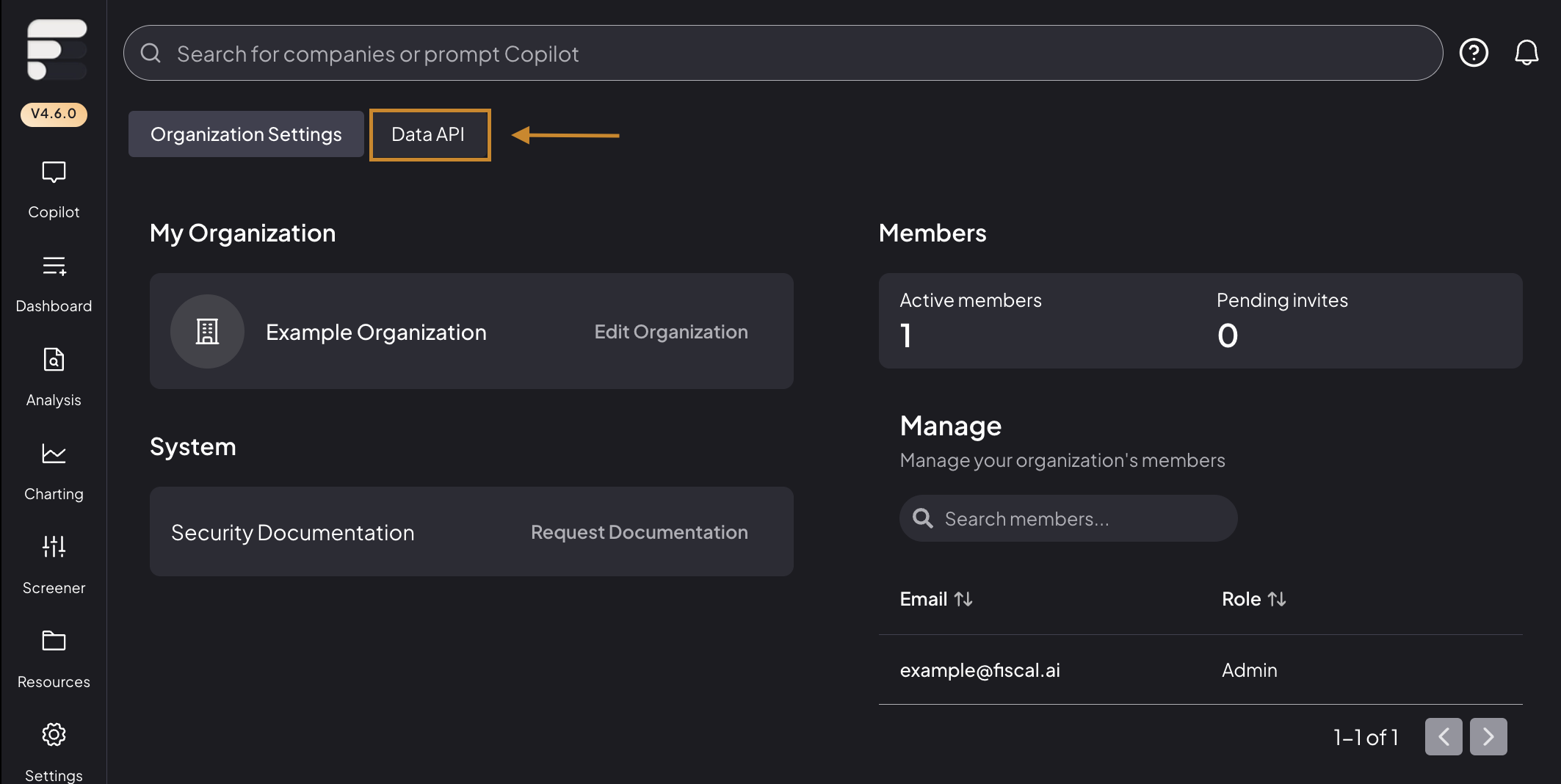Screen dimensions: 1561x784
Task: Select the Charting sidebar icon
Action: tap(54, 454)
